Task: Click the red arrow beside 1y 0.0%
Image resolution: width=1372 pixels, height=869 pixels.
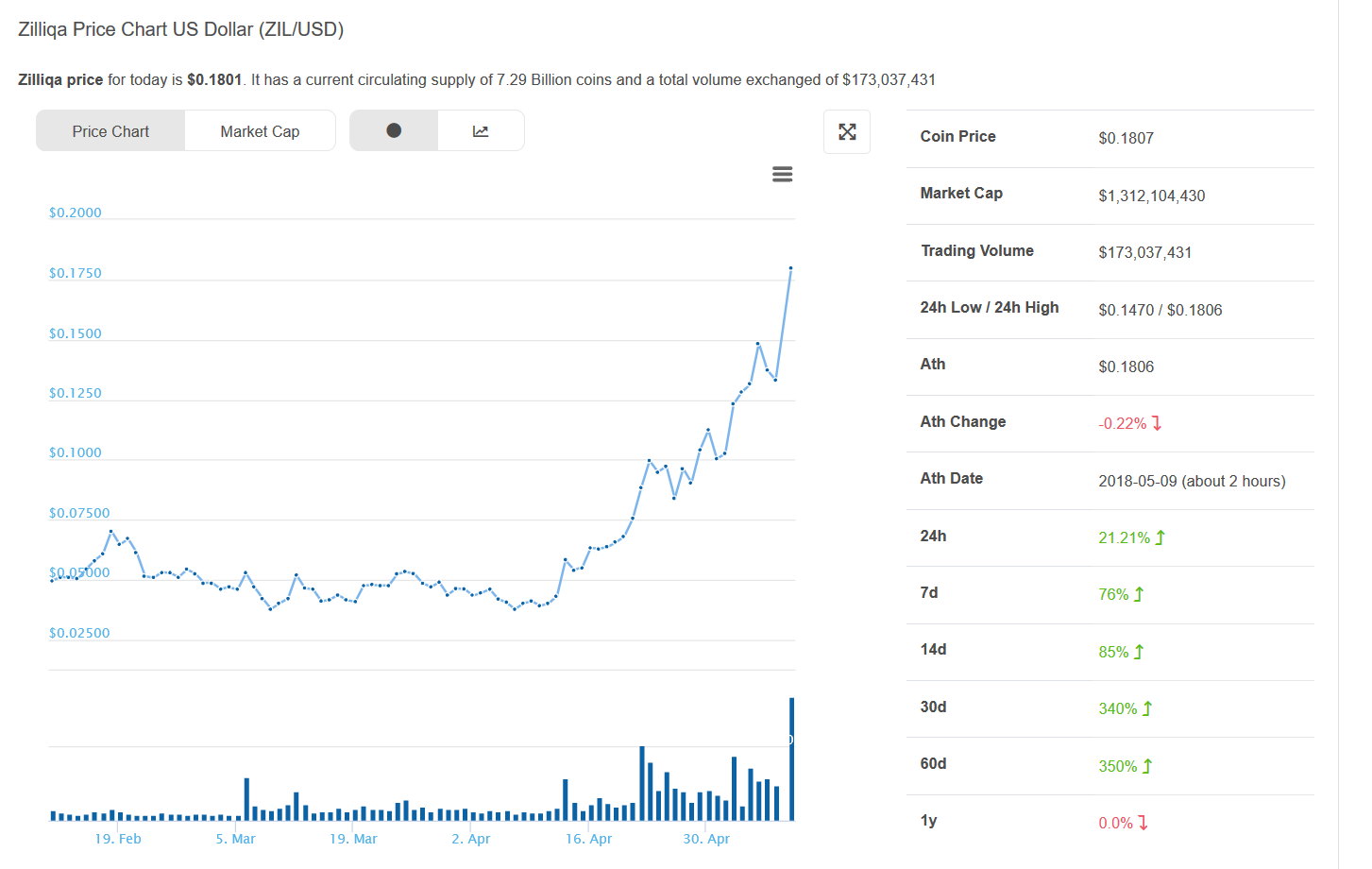Action: pos(1143,823)
